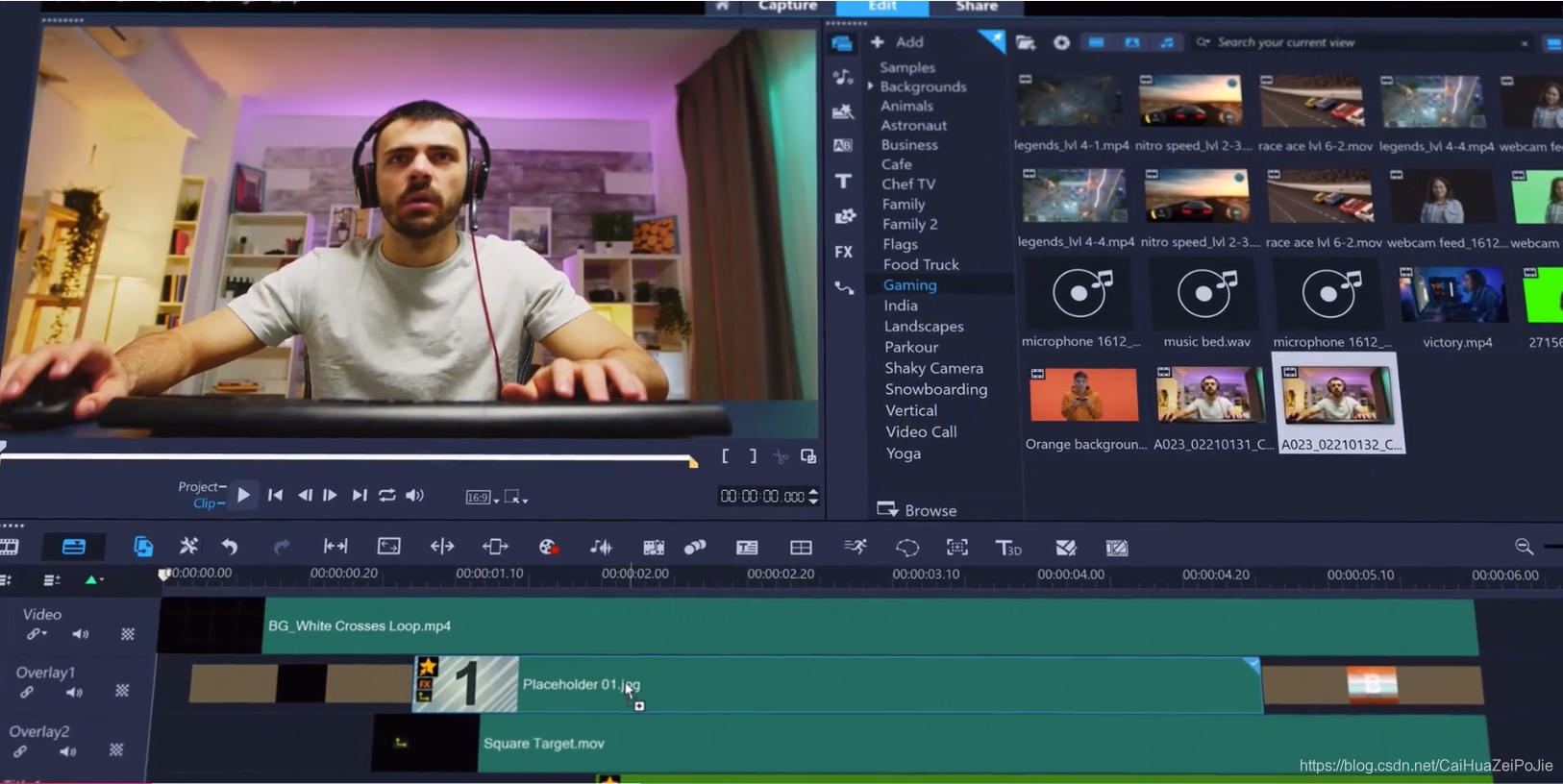This screenshot has width=1563, height=784.
Task: Toggle the Repeat loop playback button
Action: click(386, 496)
